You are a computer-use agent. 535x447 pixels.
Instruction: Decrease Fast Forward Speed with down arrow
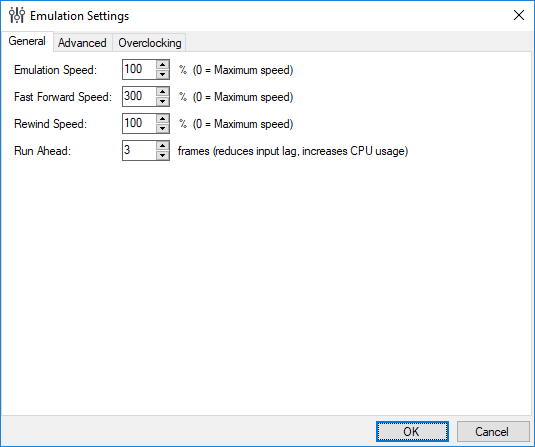162,101
